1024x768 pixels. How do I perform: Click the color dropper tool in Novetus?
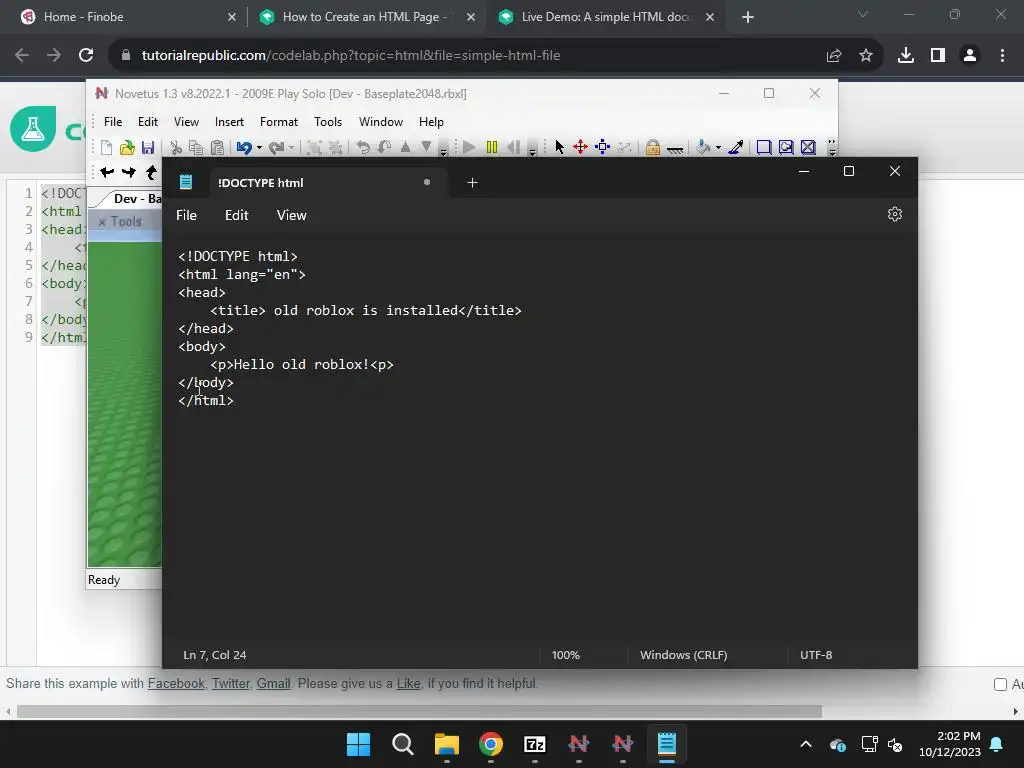click(x=736, y=147)
